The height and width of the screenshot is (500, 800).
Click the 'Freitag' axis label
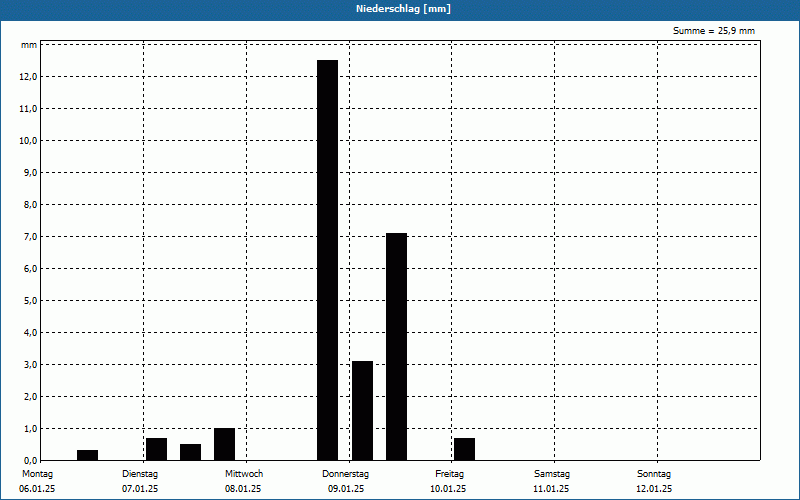449,474
